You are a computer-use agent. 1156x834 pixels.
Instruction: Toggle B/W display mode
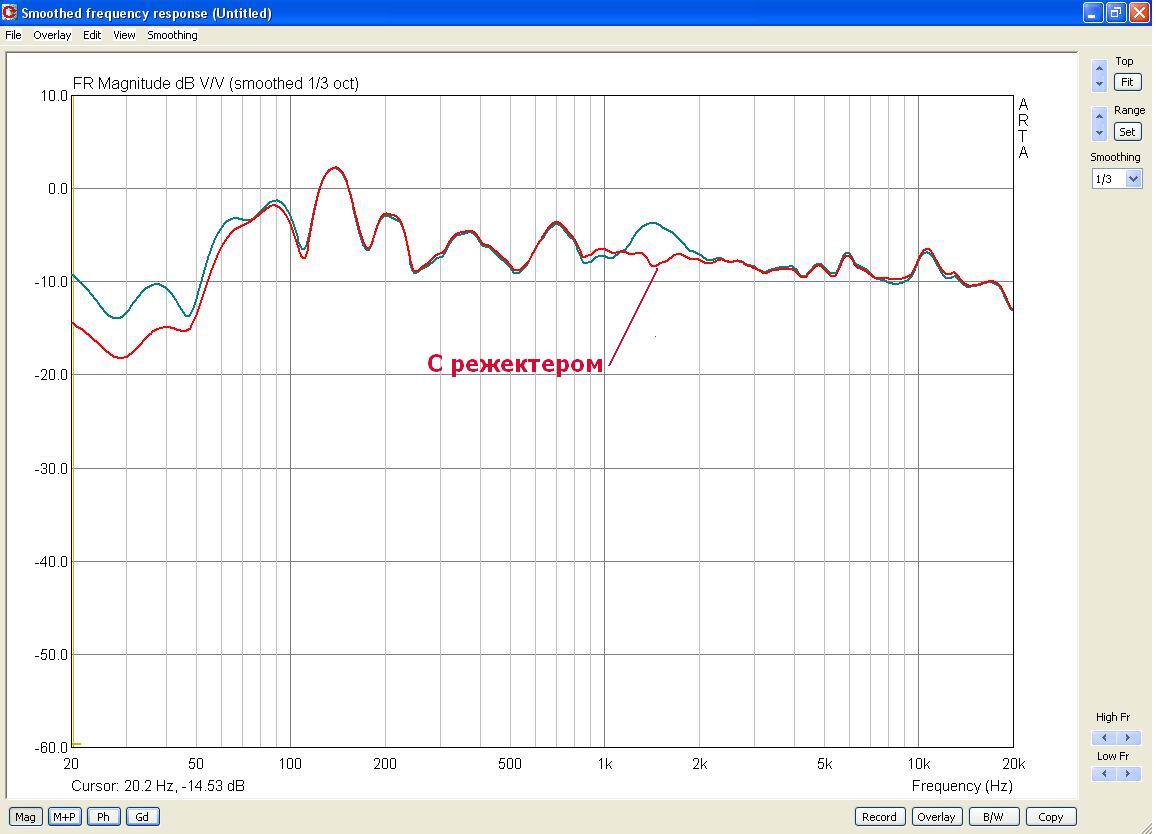[993, 816]
